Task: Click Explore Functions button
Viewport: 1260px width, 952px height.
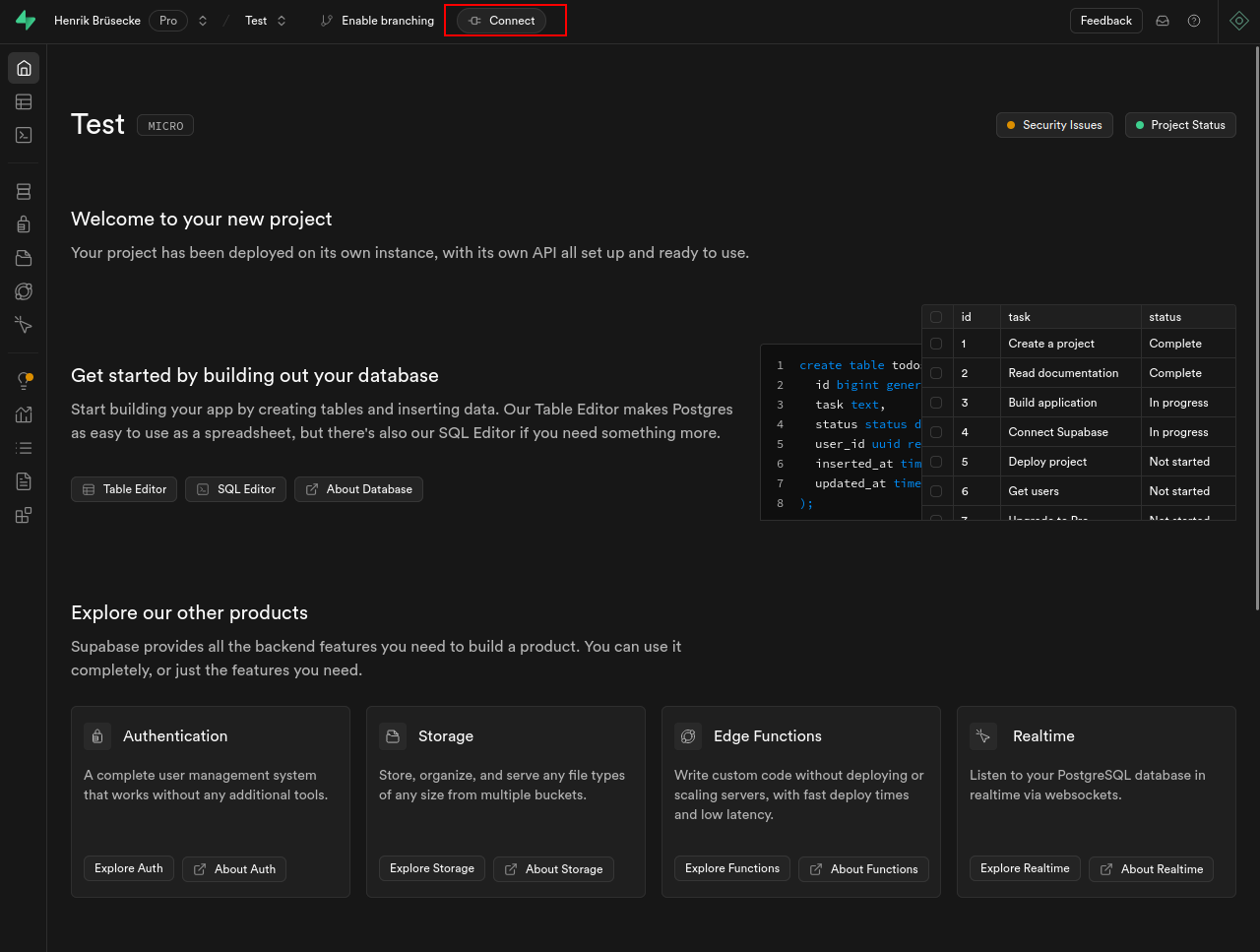Action: point(732,868)
